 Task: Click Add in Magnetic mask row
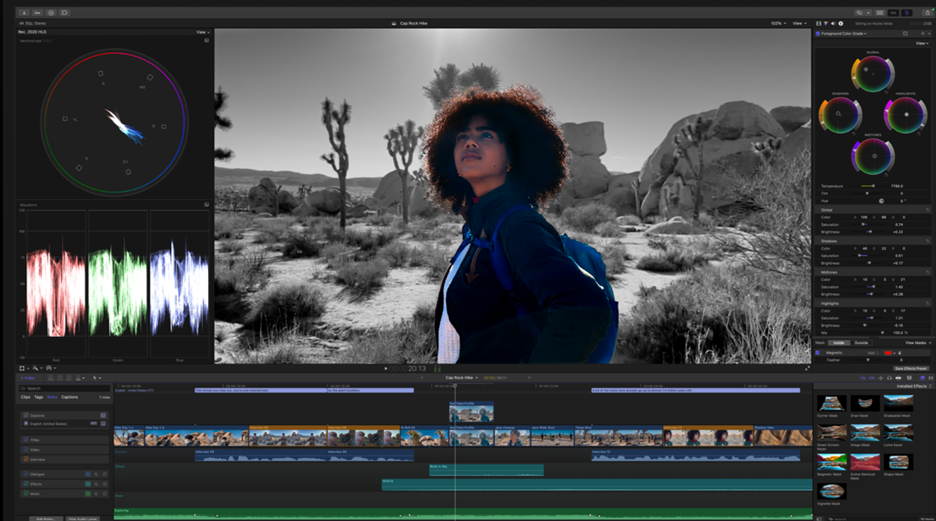click(x=872, y=353)
